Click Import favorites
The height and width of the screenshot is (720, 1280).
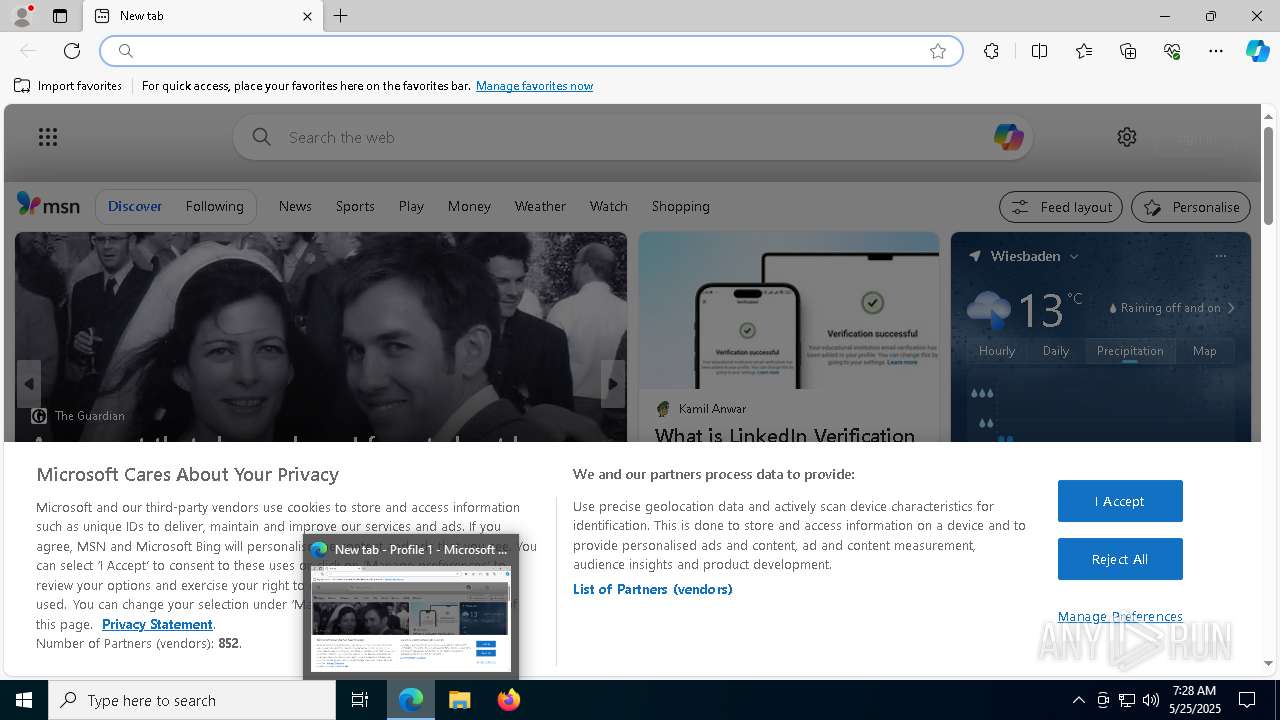click(x=68, y=86)
